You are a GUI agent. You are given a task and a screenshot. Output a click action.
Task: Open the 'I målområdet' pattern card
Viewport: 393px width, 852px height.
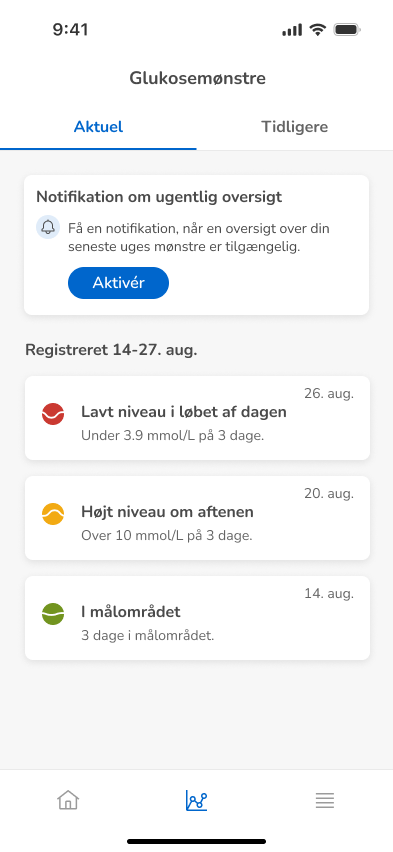[197, 618]
